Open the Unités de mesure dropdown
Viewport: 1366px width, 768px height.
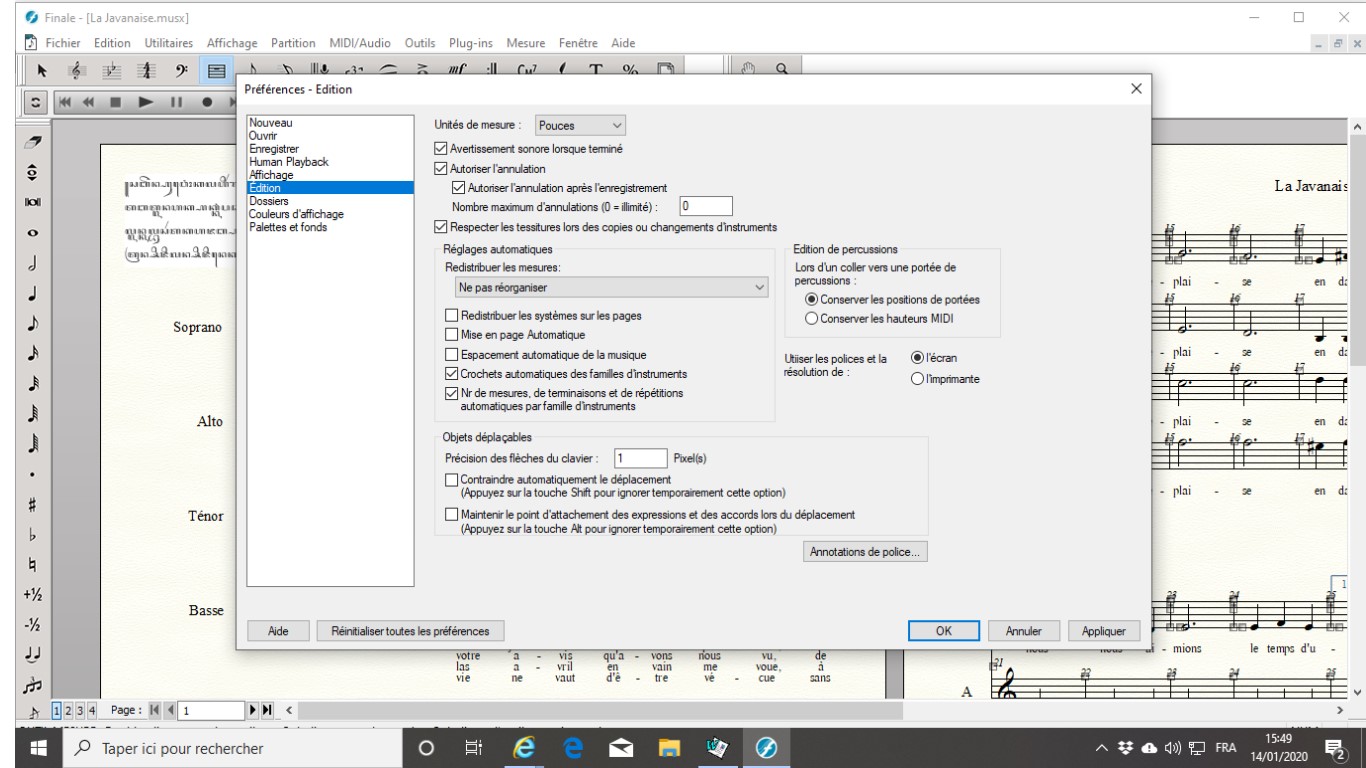tap(580, 125)
